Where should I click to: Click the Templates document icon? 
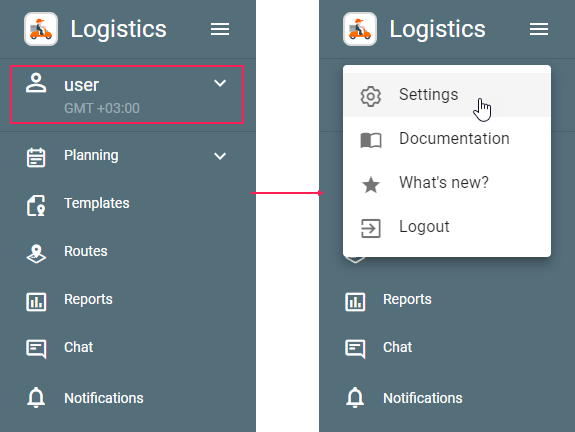(x=36, y=205)
